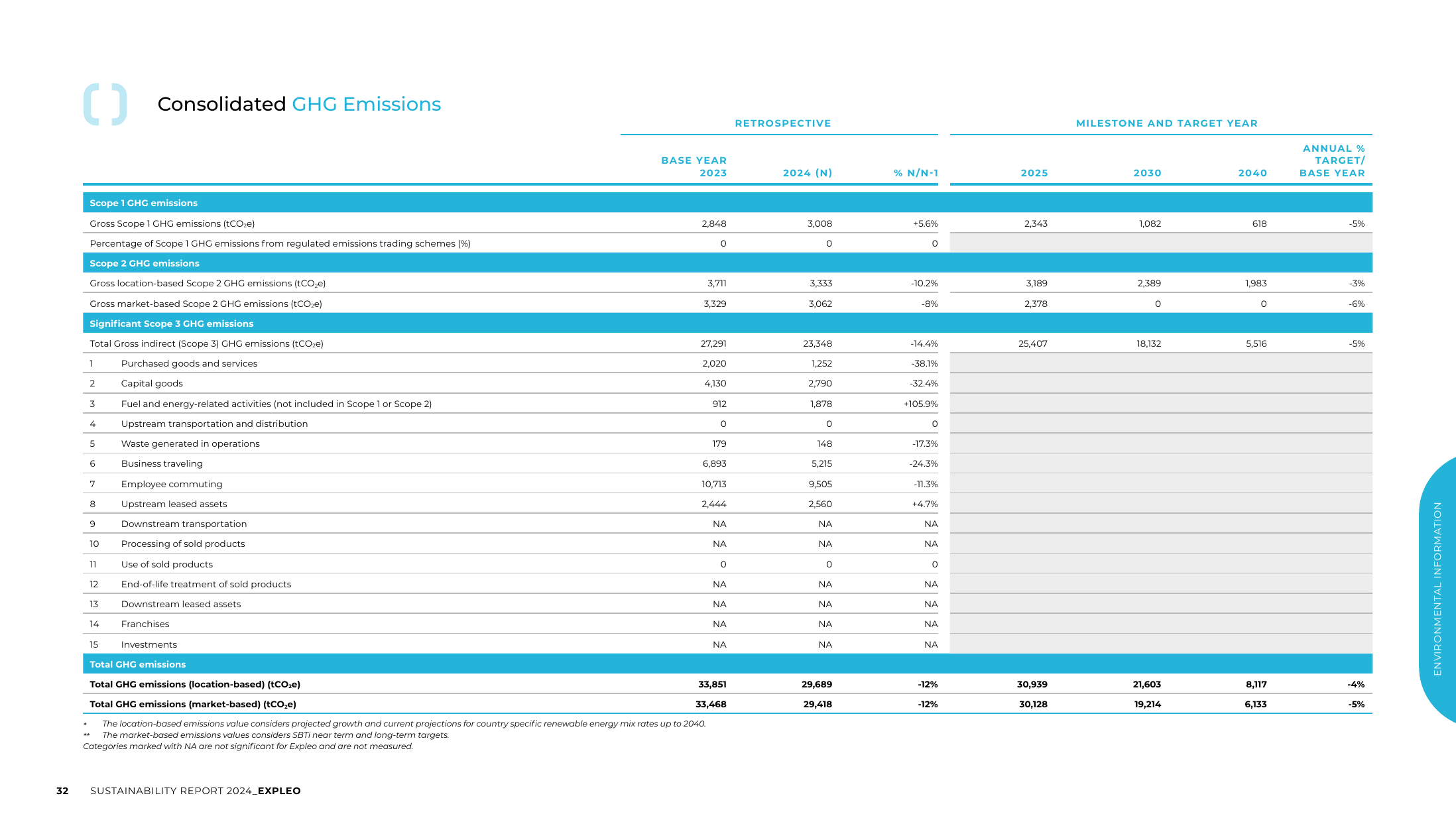
Task: Click the location-based 2040 total '8,117'
Action: point(1256,685)
